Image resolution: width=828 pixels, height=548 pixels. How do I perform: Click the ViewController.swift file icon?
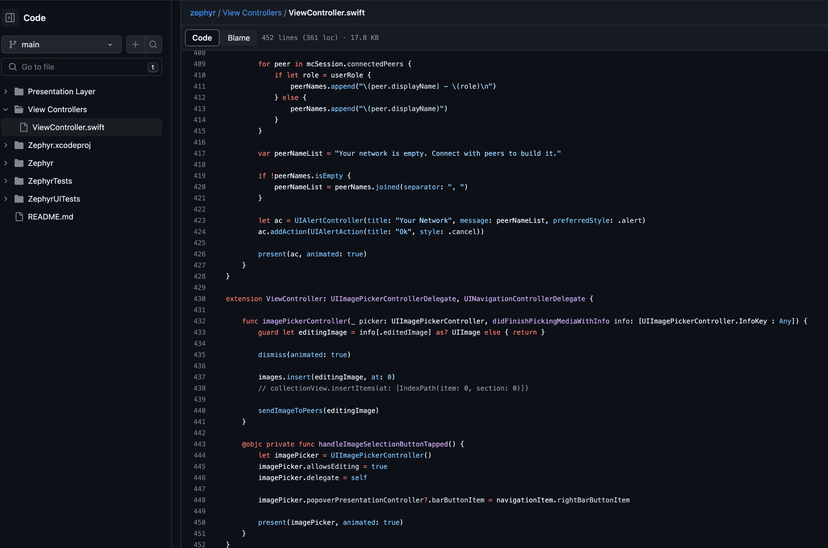point(23,127)
